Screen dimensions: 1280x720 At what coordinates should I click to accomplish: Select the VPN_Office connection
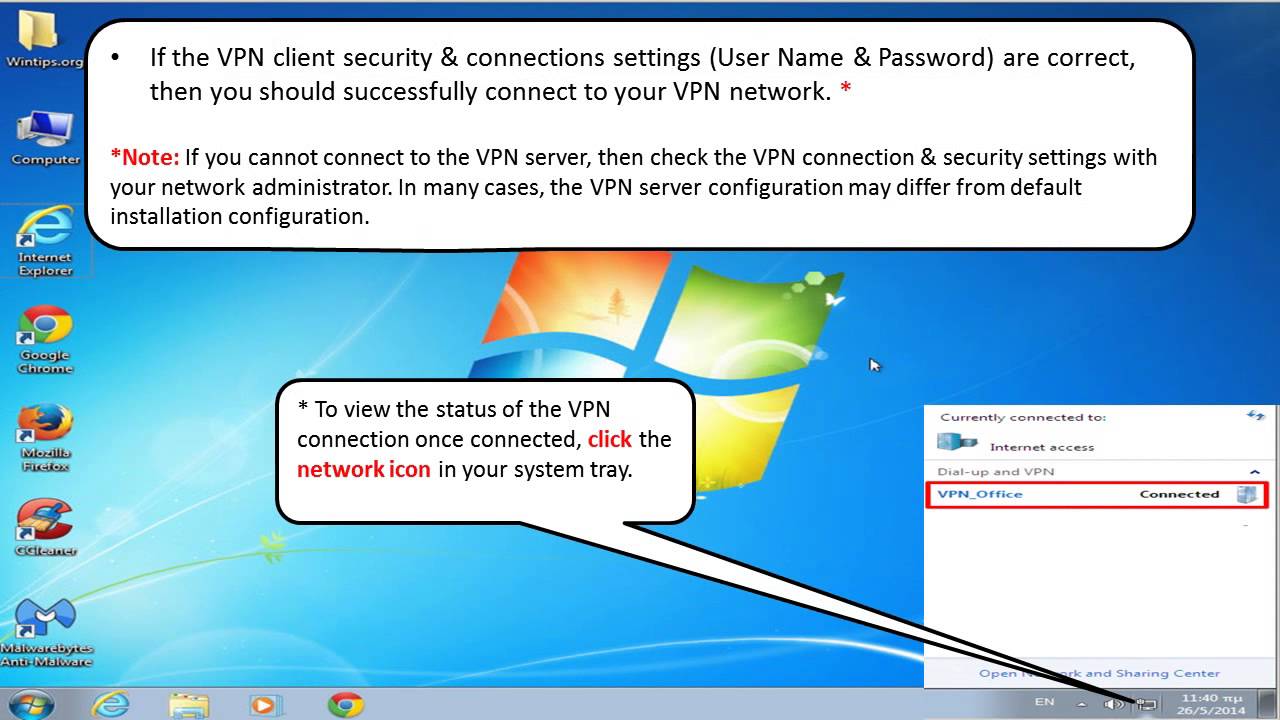pyautogui.click(x=1097, y=494)
